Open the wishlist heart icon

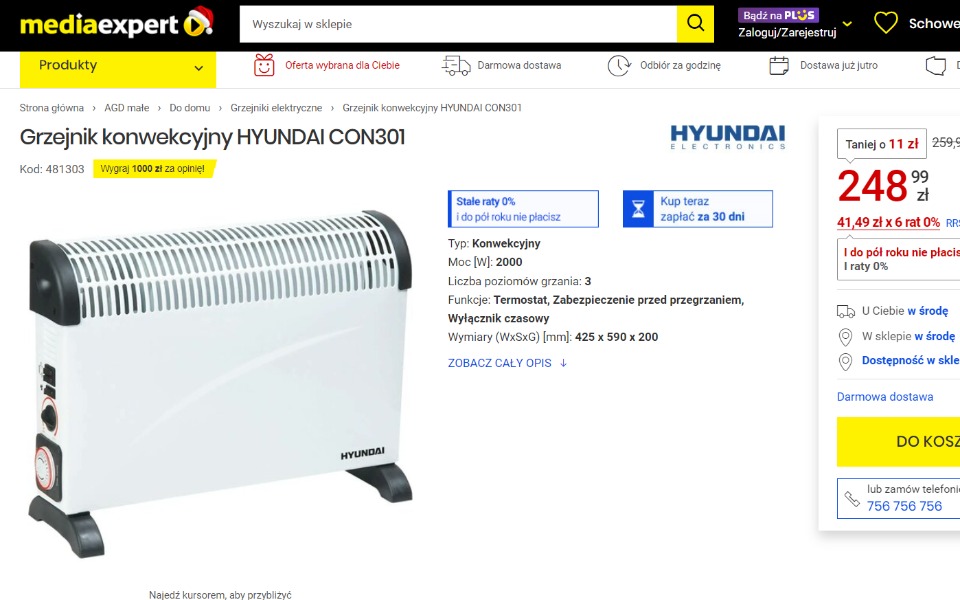pos(885,23)
